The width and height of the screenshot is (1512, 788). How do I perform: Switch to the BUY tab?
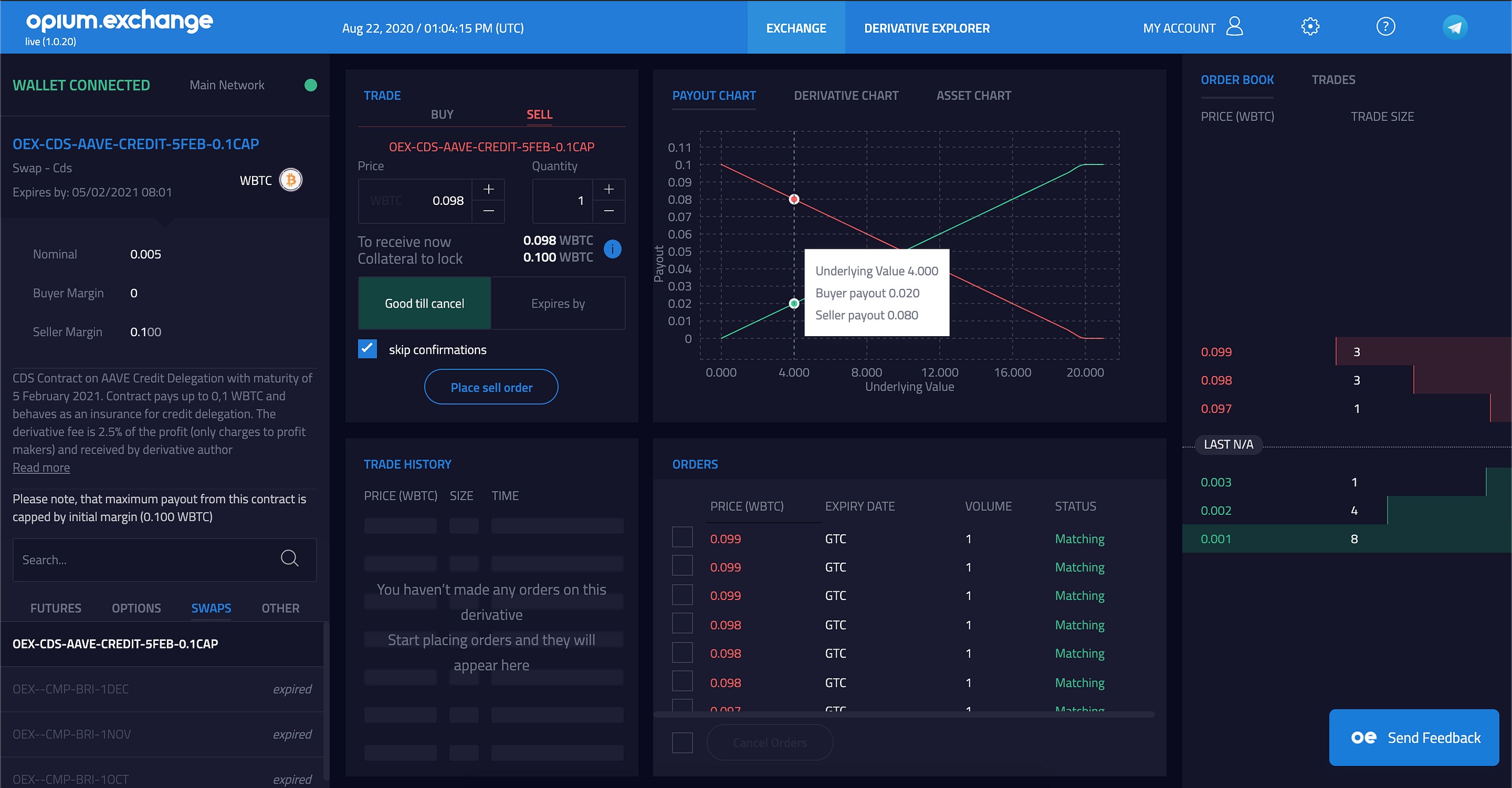tap(442, 114)
